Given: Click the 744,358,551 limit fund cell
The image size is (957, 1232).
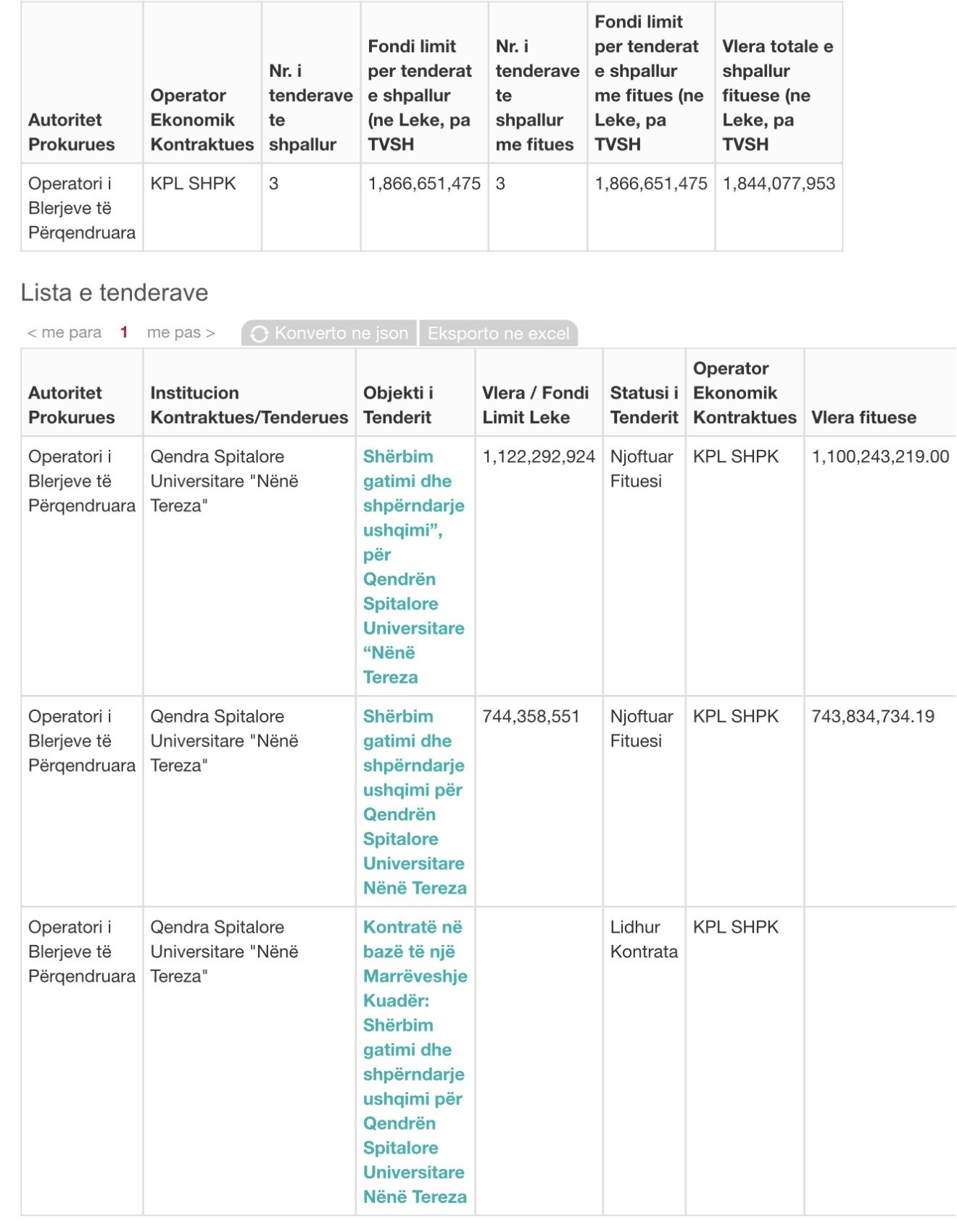Looking at the screenshot, I should coord(531,717).
